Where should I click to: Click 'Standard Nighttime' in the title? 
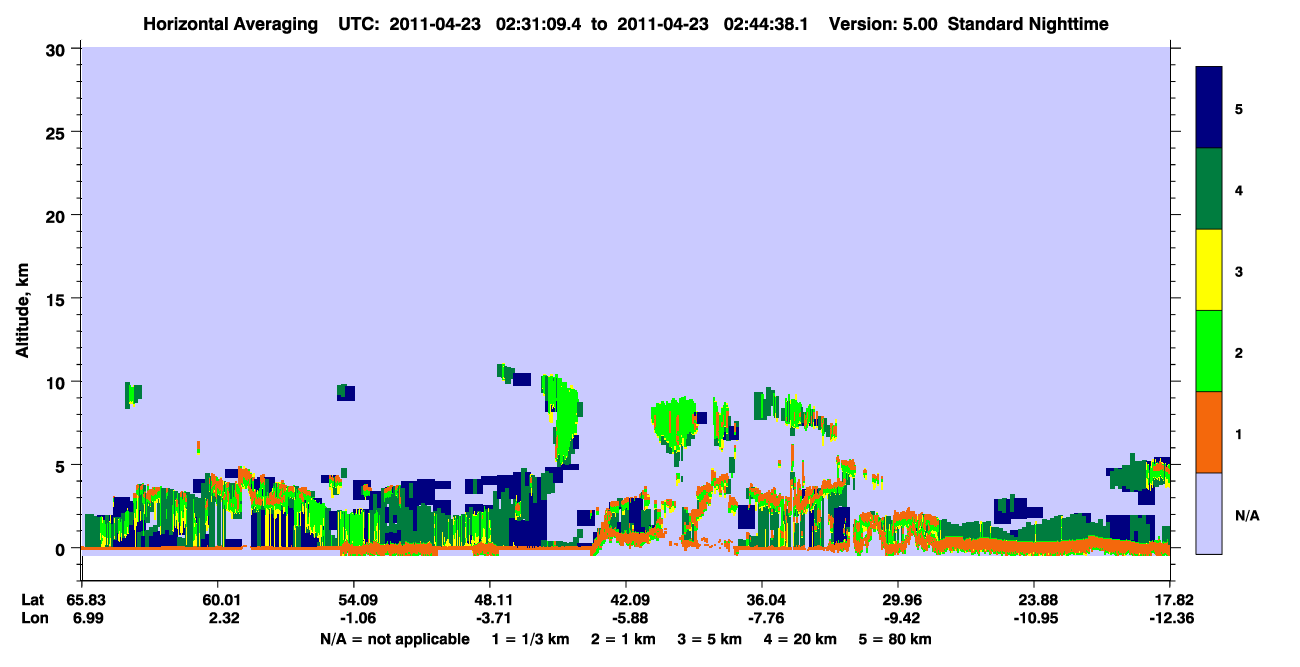[1027, 24]
